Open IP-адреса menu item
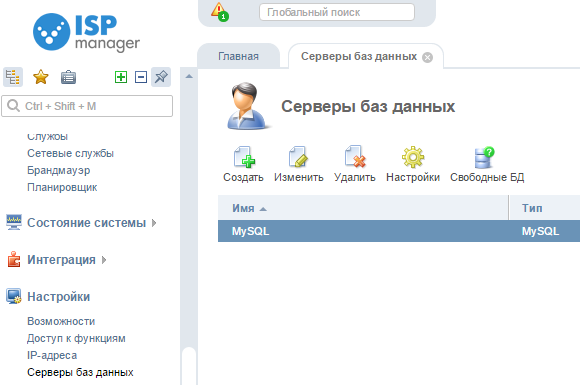 (52, 355)
